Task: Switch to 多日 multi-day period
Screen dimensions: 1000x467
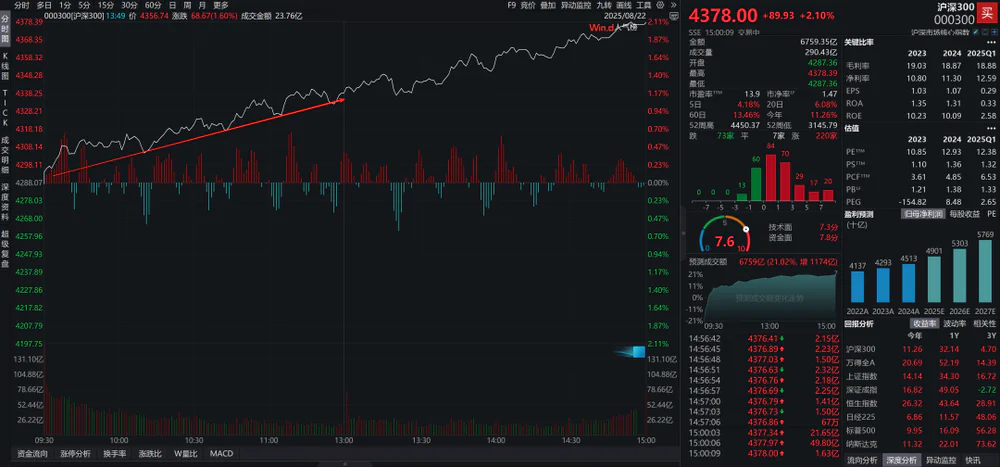Action: pyautogui.click(x=44, y=5)
